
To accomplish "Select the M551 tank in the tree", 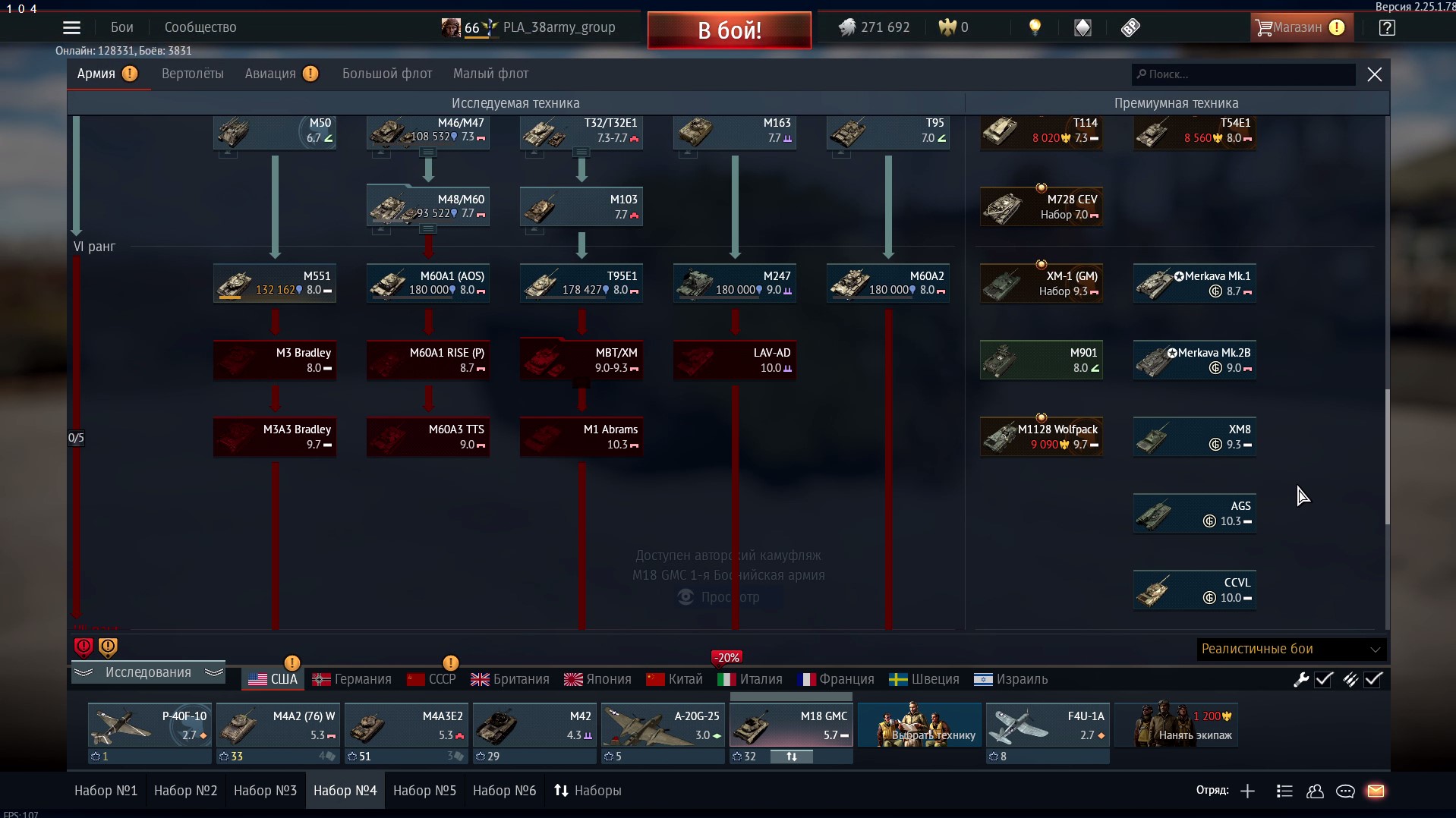I will point(275,284).
